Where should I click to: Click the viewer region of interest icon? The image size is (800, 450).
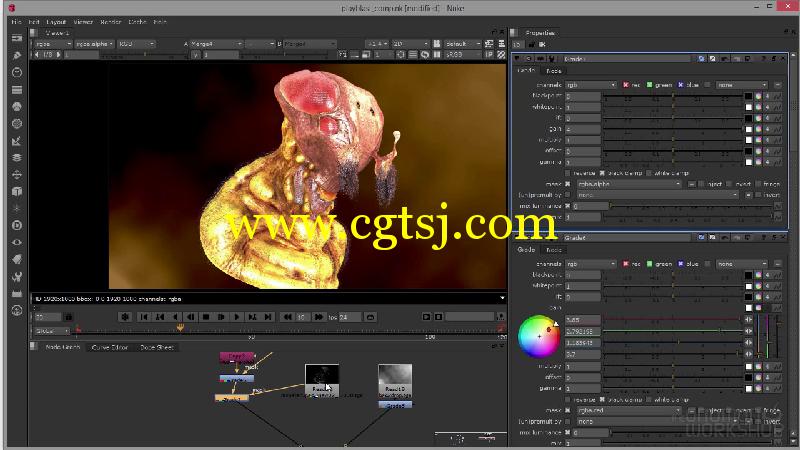click(x=401, y=54)
